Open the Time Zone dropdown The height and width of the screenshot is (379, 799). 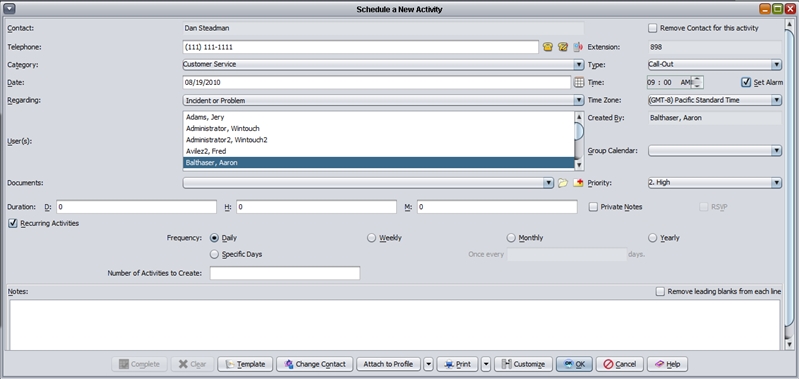pyautogui.click(x=776, y=100)
